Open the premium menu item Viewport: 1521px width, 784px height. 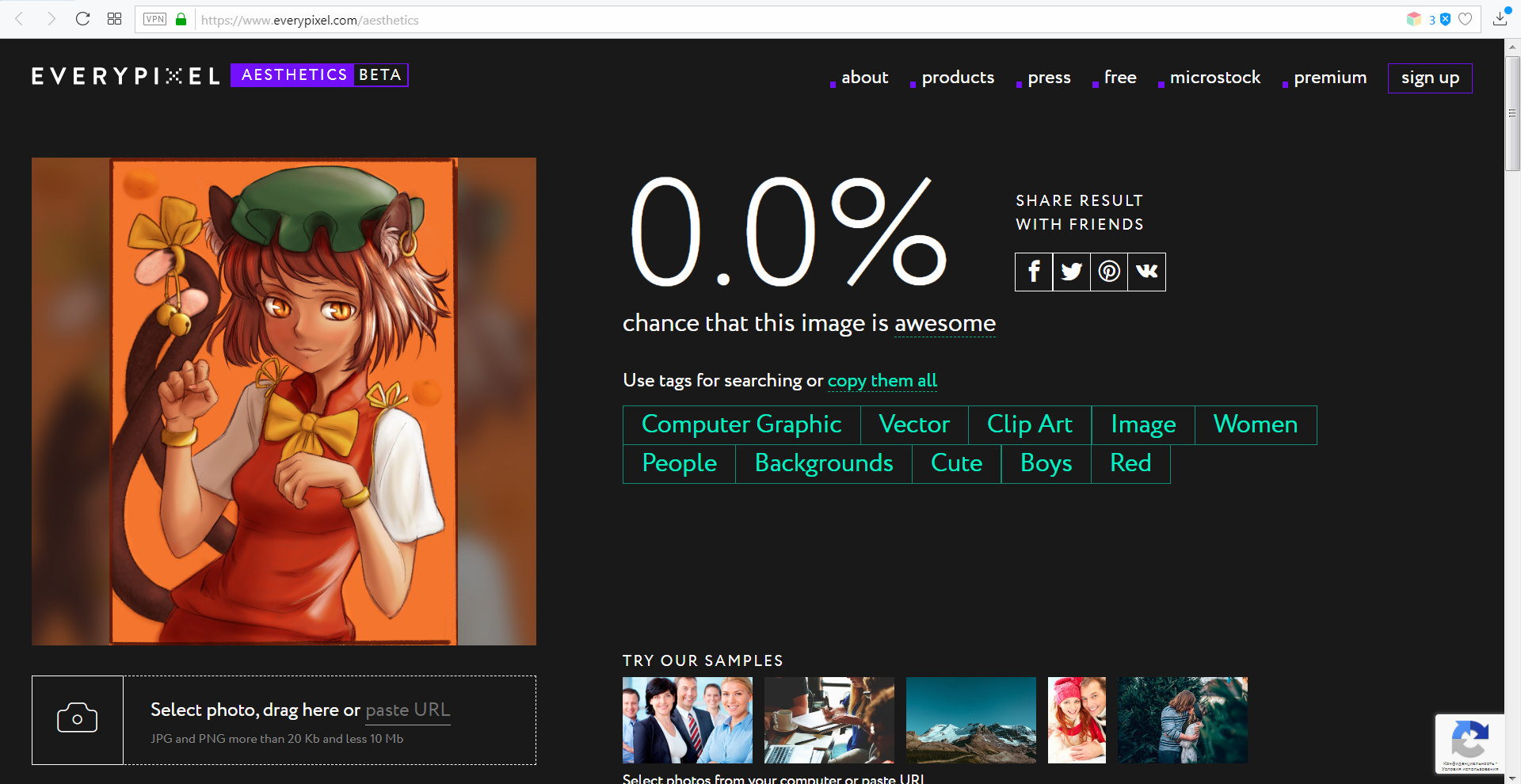click(x=1330, y=78)
